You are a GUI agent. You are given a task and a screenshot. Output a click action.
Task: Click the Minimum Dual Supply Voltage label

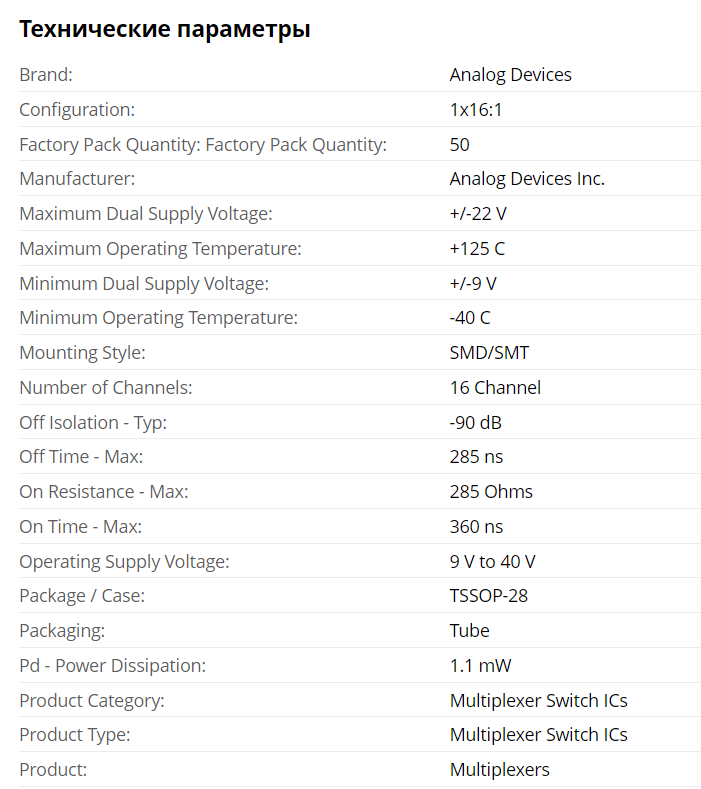click(x=144, y=284)
